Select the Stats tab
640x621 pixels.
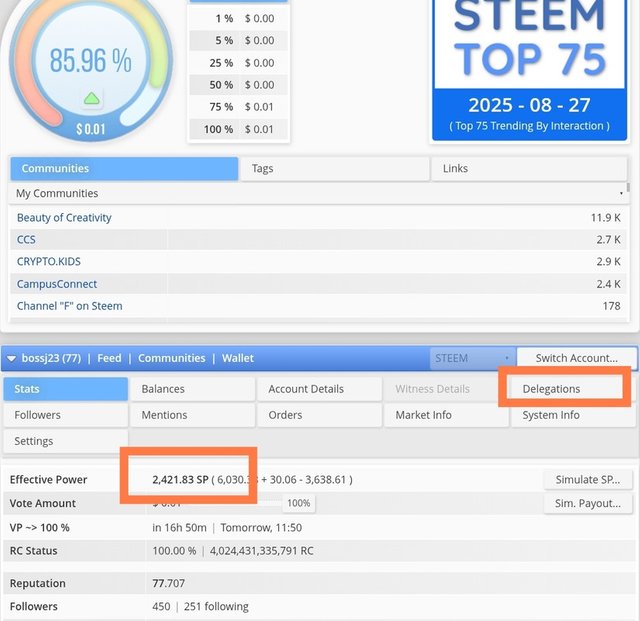66,389
